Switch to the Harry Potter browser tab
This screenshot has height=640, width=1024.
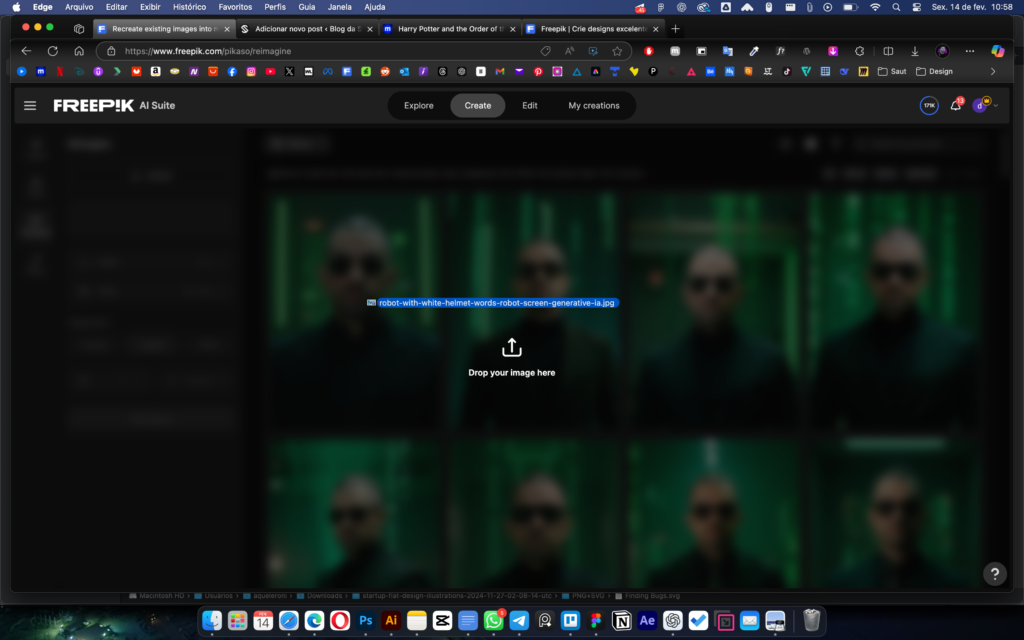tap(449, 29)
